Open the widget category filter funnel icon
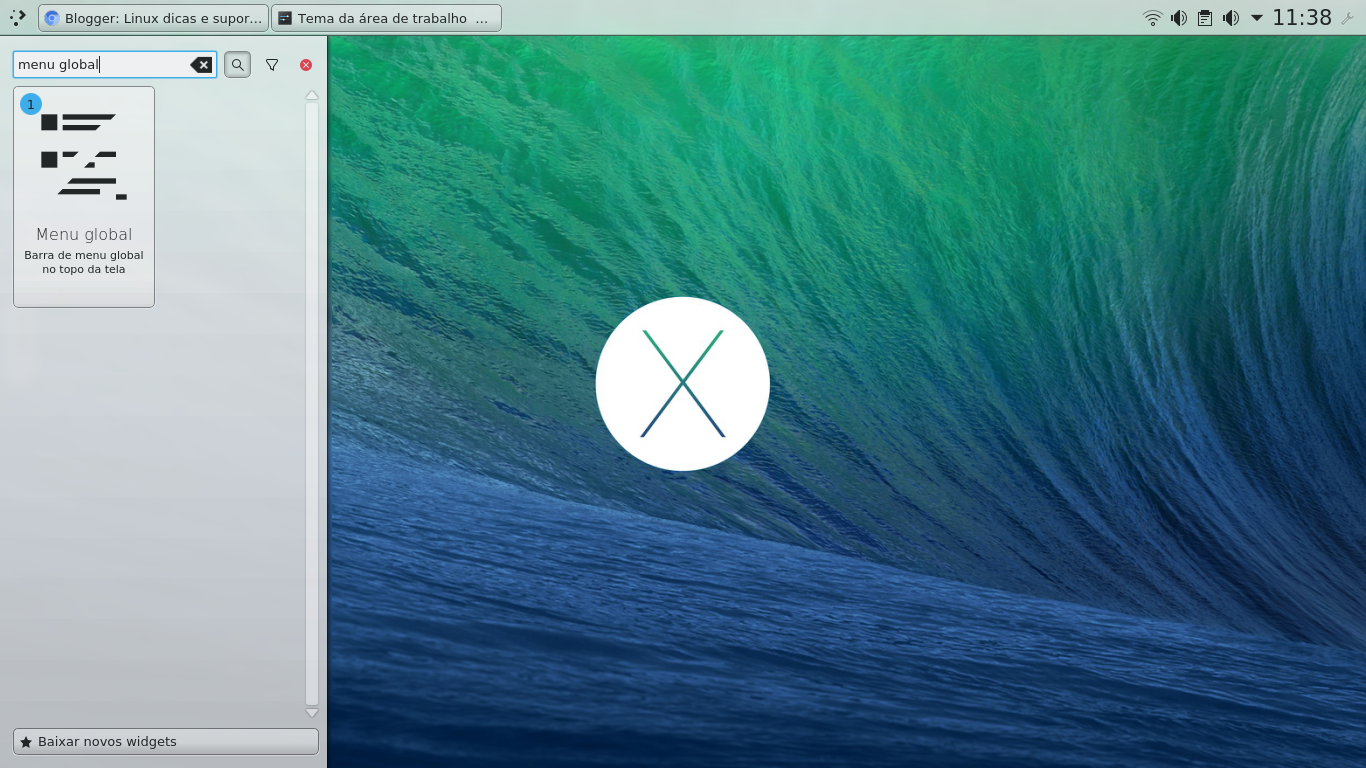1366x768 pixels. 271,64
